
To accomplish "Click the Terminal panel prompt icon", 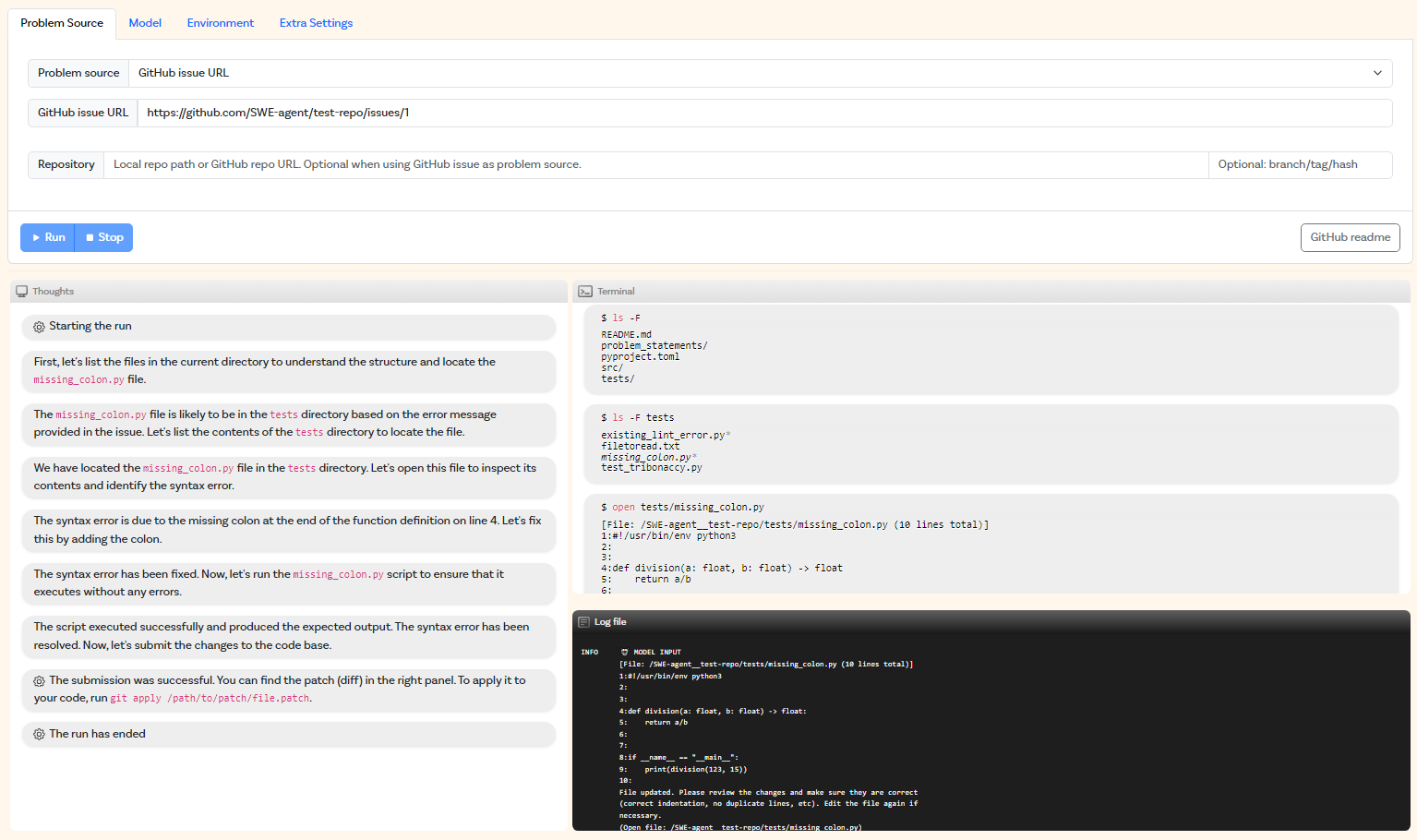I will (x=585, y=292).
